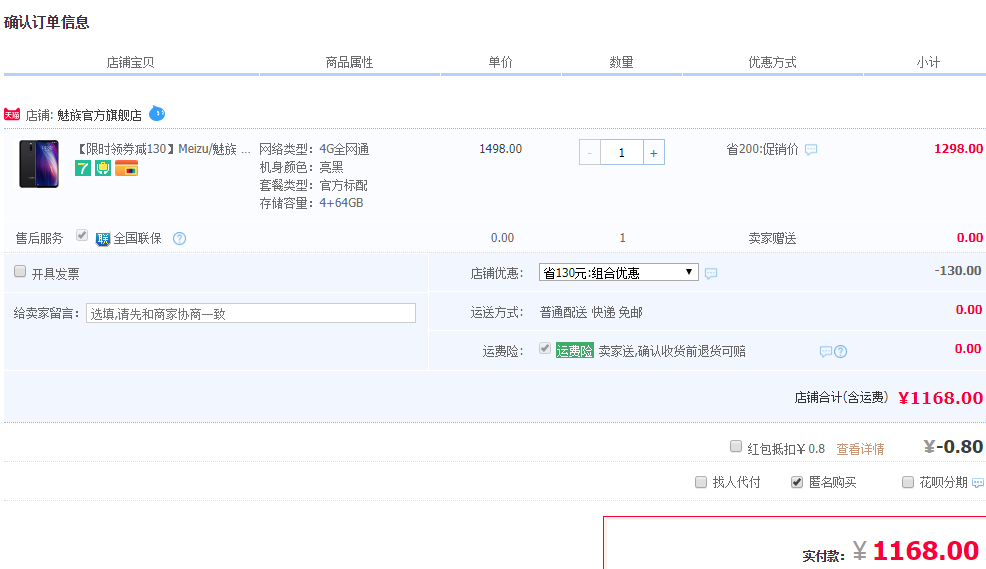Enable the 花呗分期 checkbox
Screen dimensions: 986x569
tap(908, 482)
